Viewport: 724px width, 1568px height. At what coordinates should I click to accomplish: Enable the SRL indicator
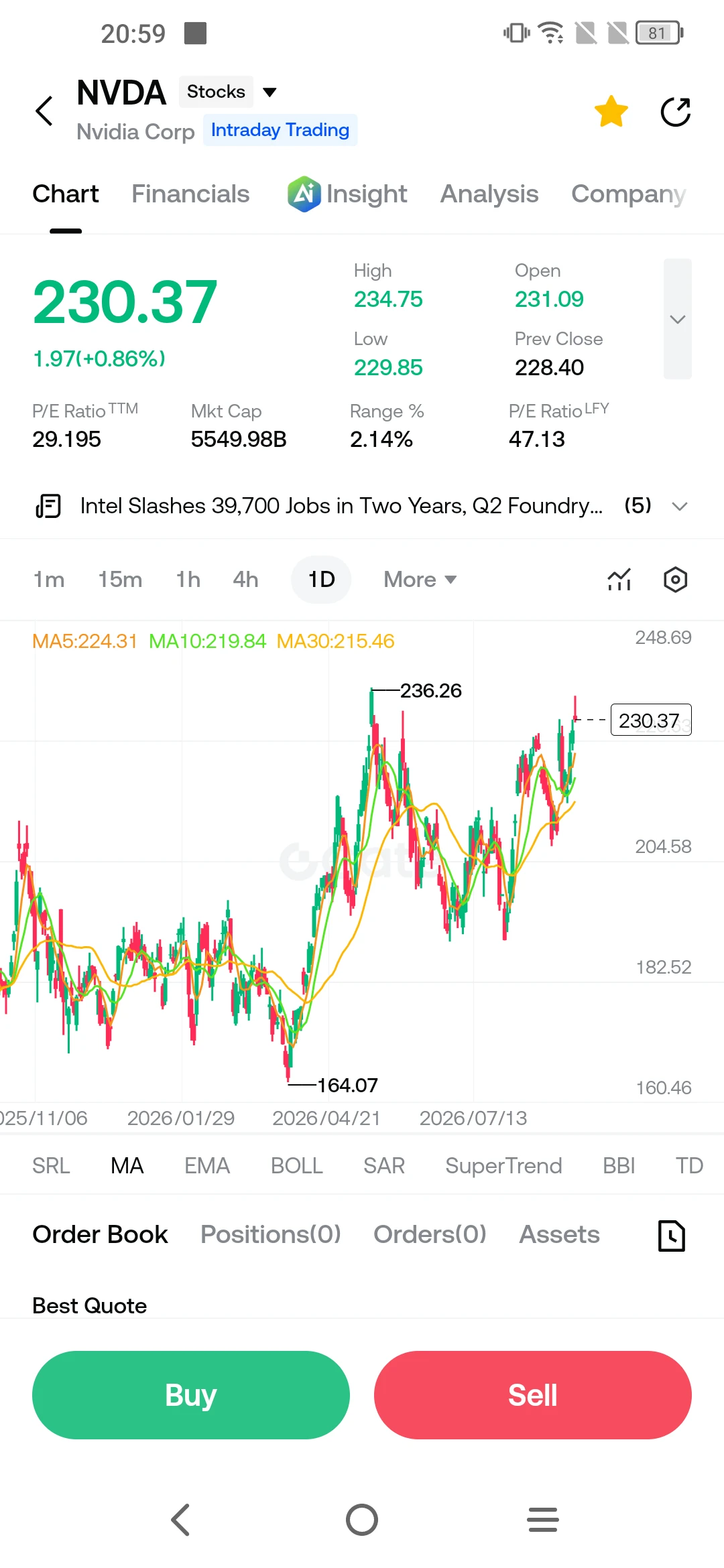tap(51, 1166)
